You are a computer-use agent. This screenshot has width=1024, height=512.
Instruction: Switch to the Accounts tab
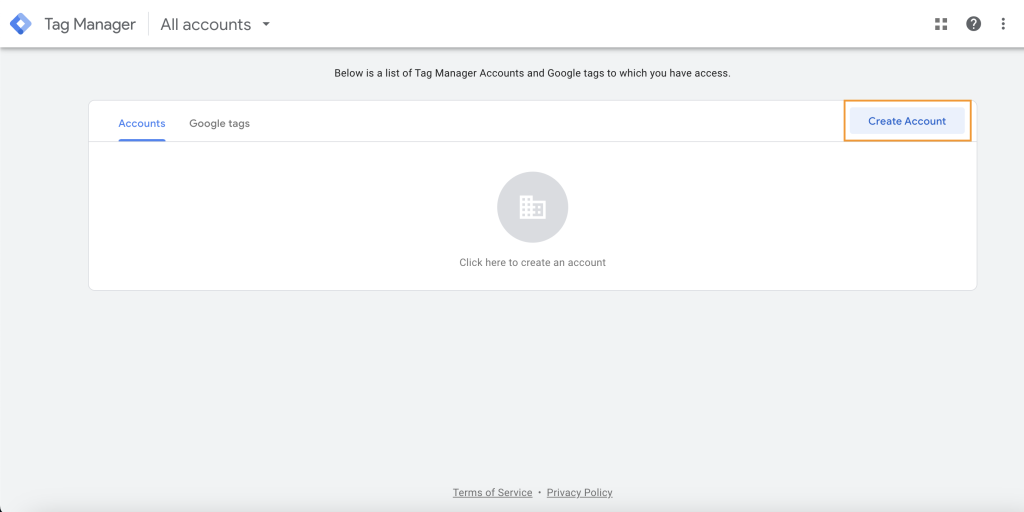click(x=142, y=123)
